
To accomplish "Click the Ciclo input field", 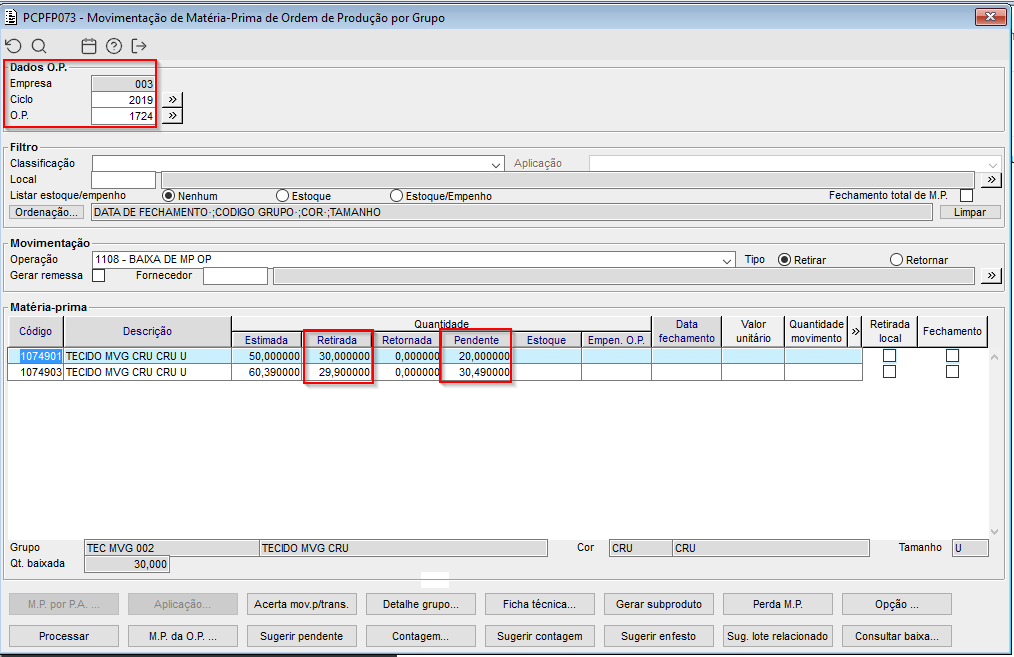I will click(124, 100).
